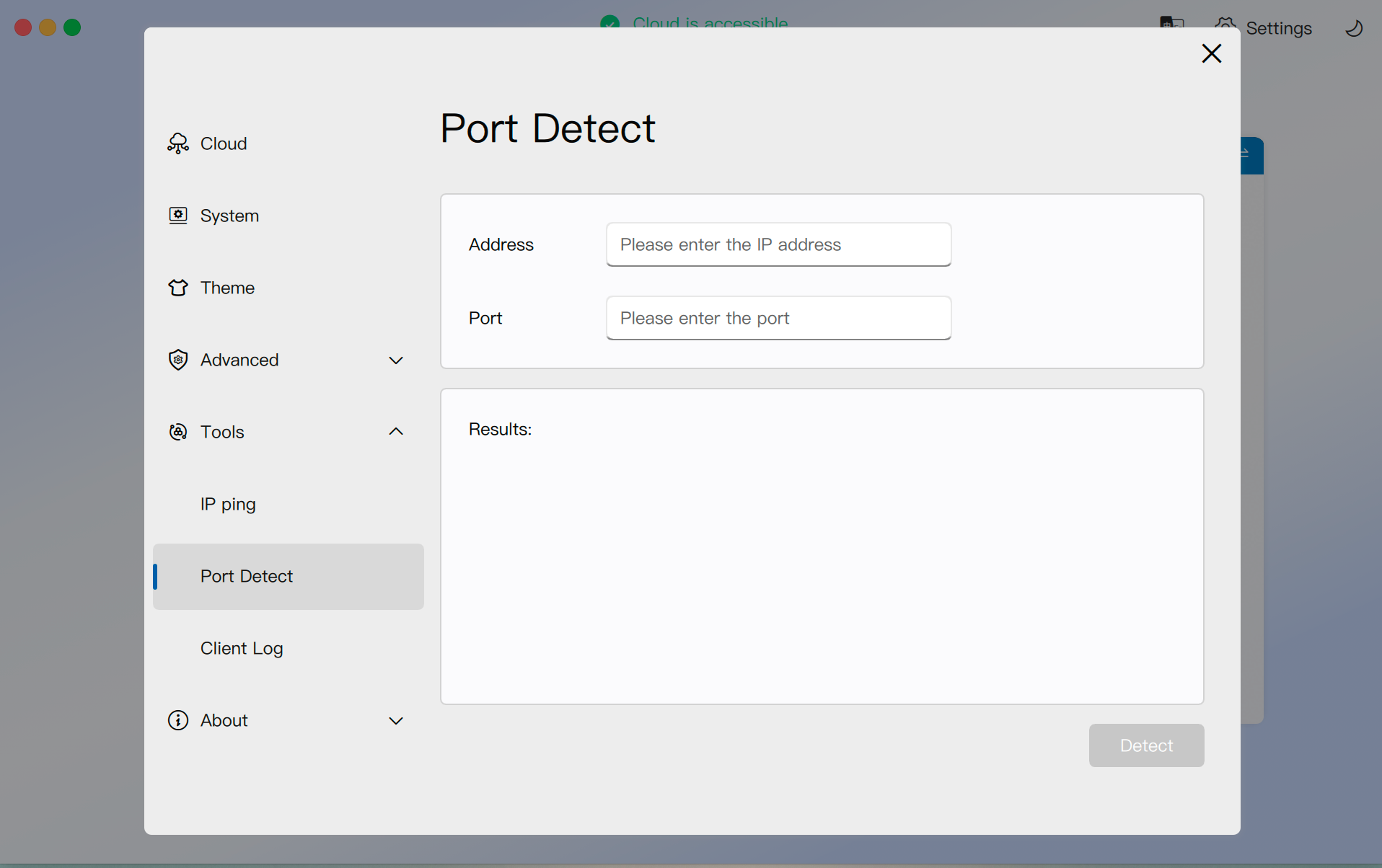Collapse the Tools section chevron
Screen dimensions: 1382x868
[x=396, y=432]
